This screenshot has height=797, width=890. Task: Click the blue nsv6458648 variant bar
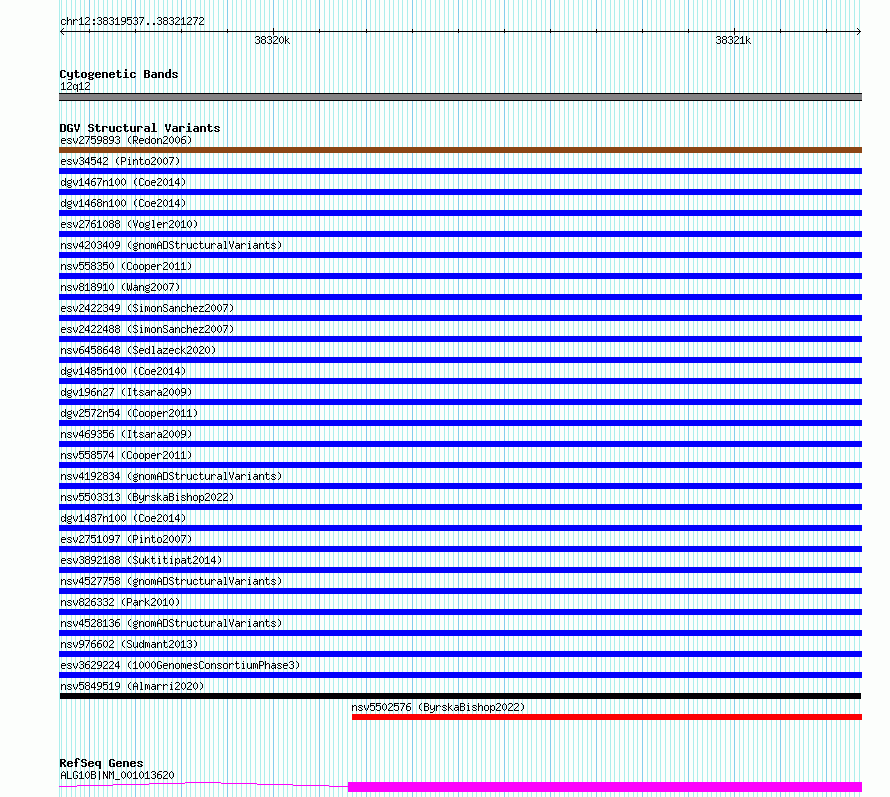tap(460, 360)
